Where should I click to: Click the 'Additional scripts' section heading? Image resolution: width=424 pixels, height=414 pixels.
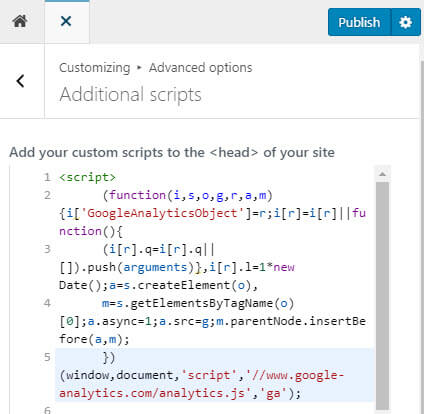(x=130, y=94)
